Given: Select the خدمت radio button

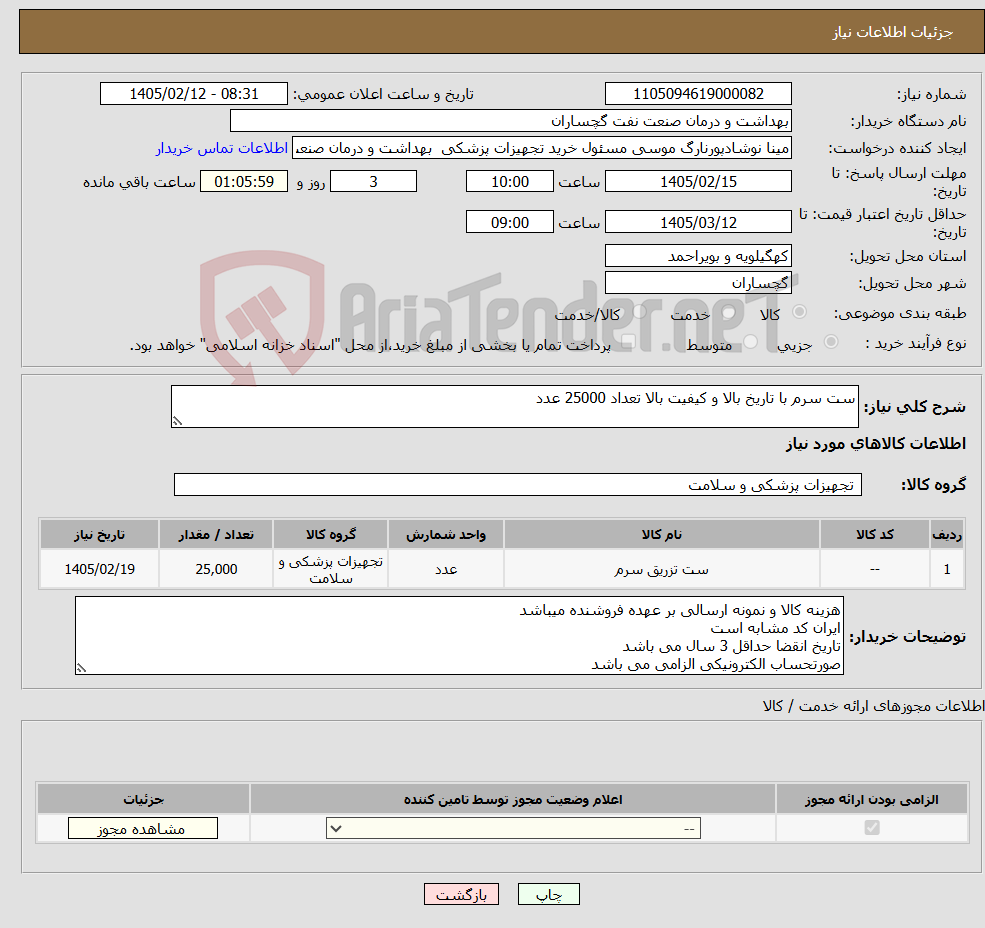Looking at the screenshot, I should pyautogui.click(x=729, y=312).
